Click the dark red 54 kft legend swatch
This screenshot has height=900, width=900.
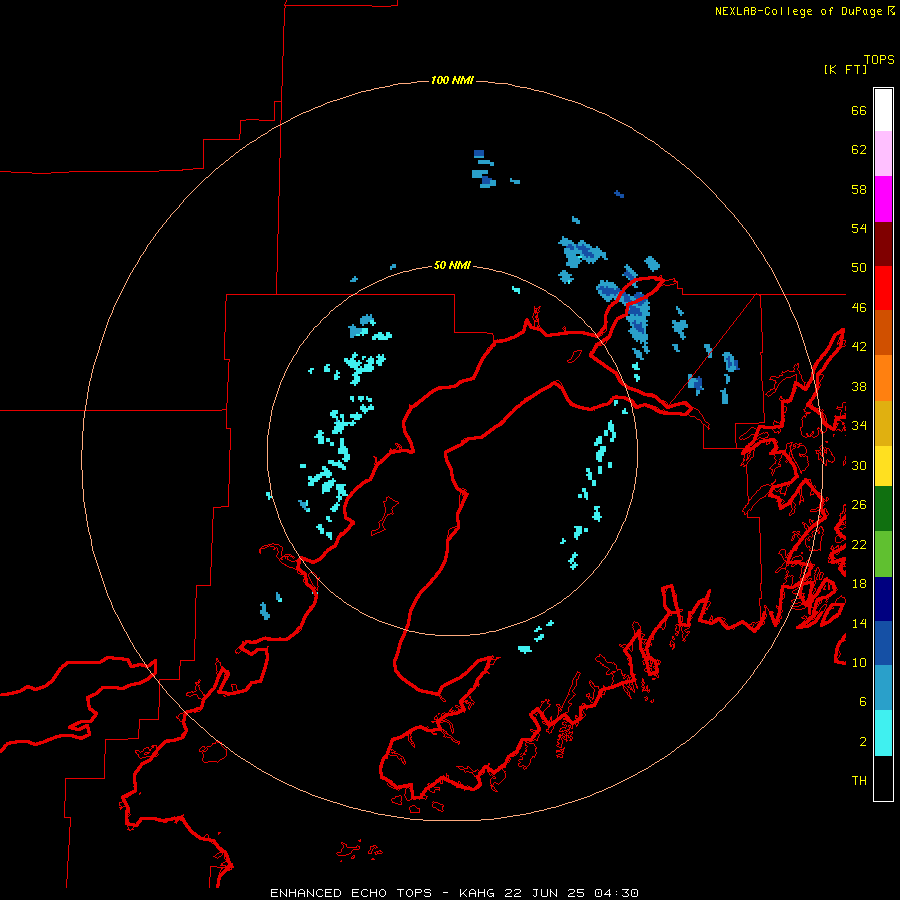tap(883, 245)
